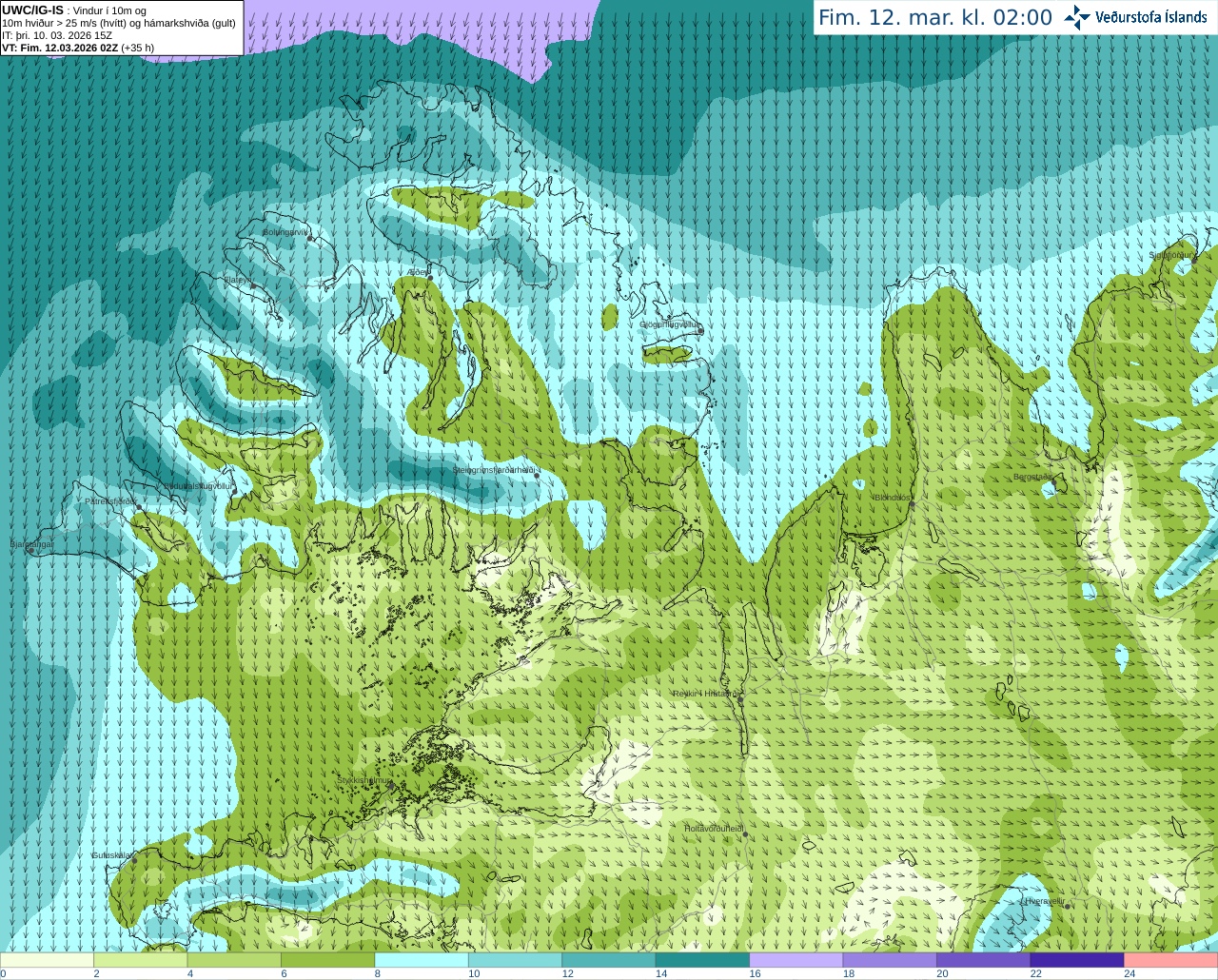The height and width of the screenshot is (980, 1218).
Task: Click legend value '2' on the scale
Action: click(x=96, y=973)
